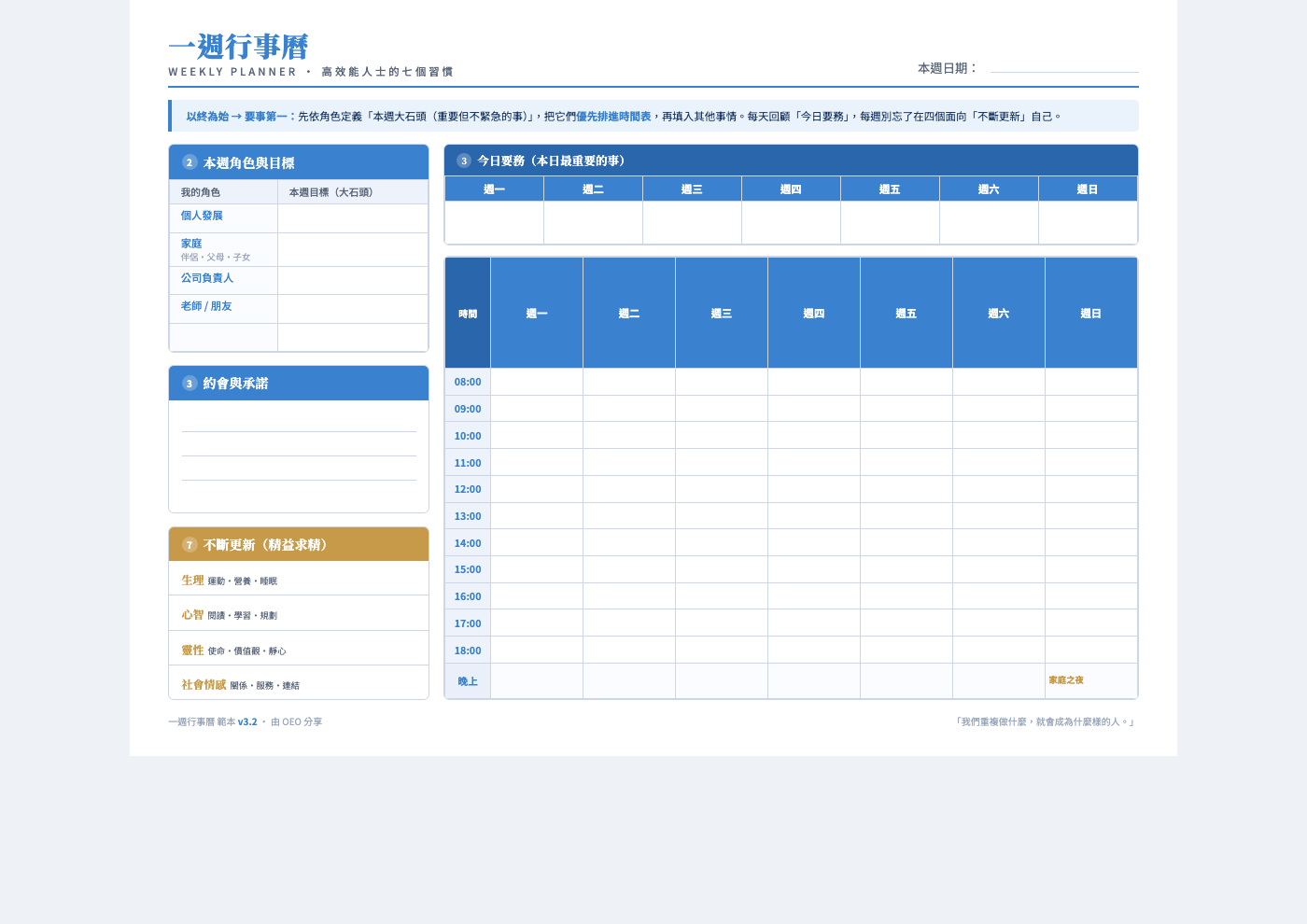Screen dimensions: 1307x924
Task: Select 週三 in the 今日要務 table
Action: click(x=692, y=189)
